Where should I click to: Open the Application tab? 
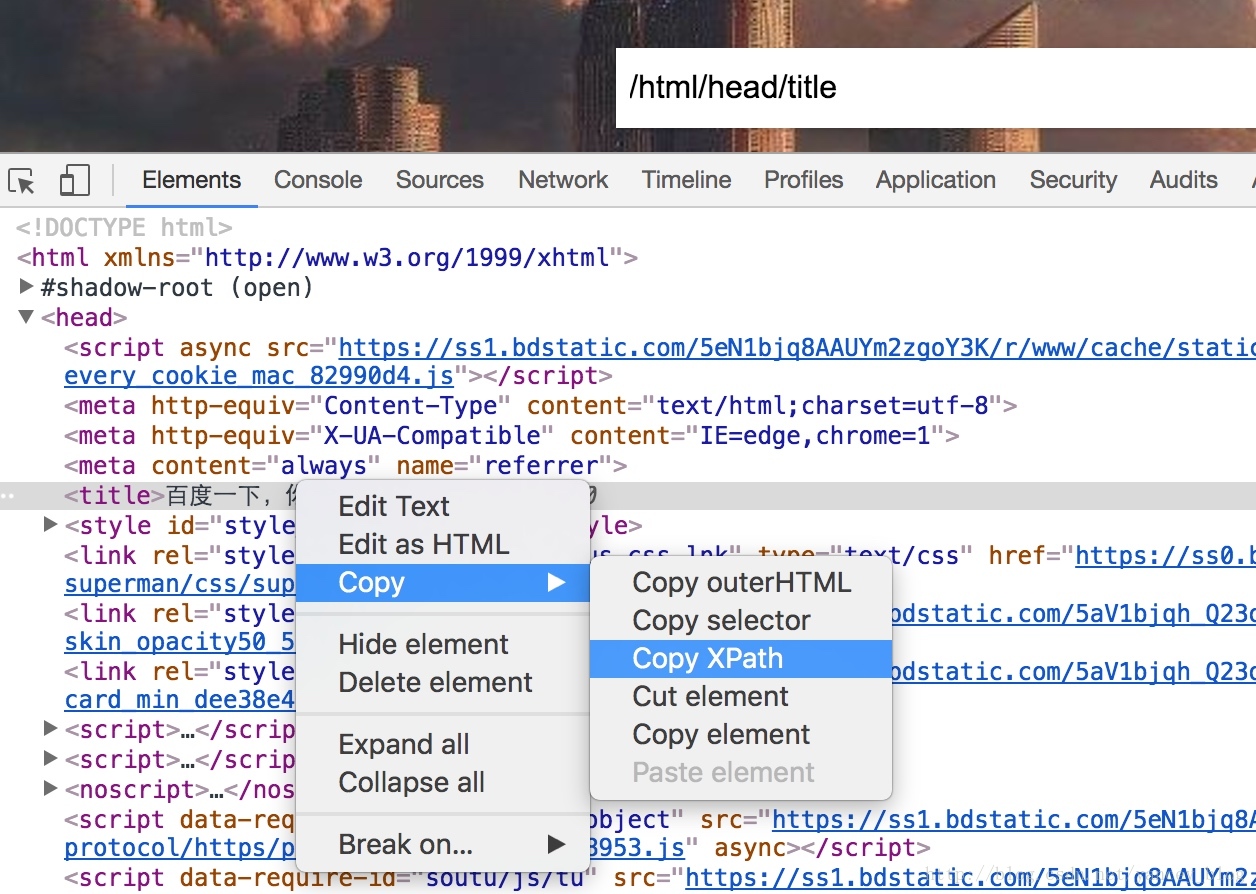936,180
